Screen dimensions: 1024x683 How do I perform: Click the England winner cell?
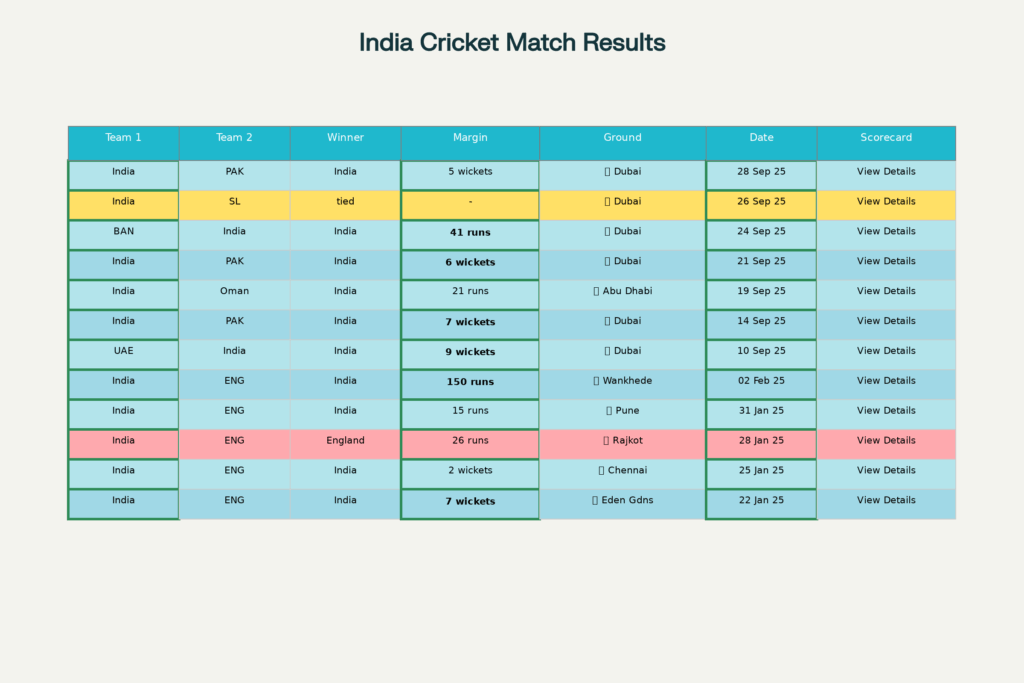pos(345,441)
